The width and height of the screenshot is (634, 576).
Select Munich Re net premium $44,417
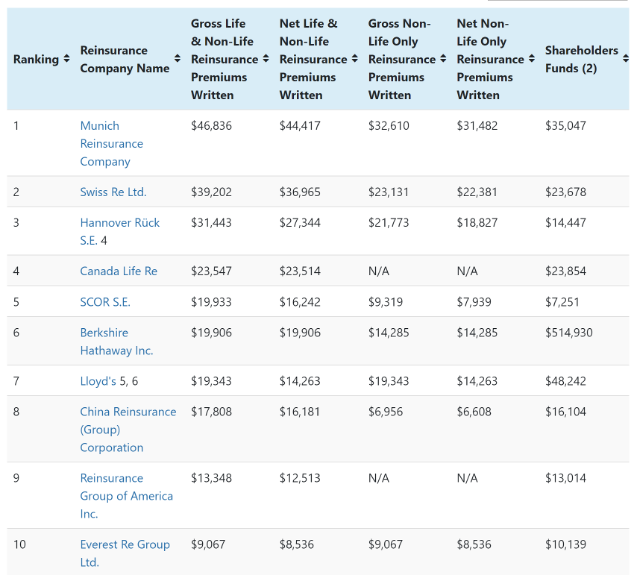(x=300, y=126)
